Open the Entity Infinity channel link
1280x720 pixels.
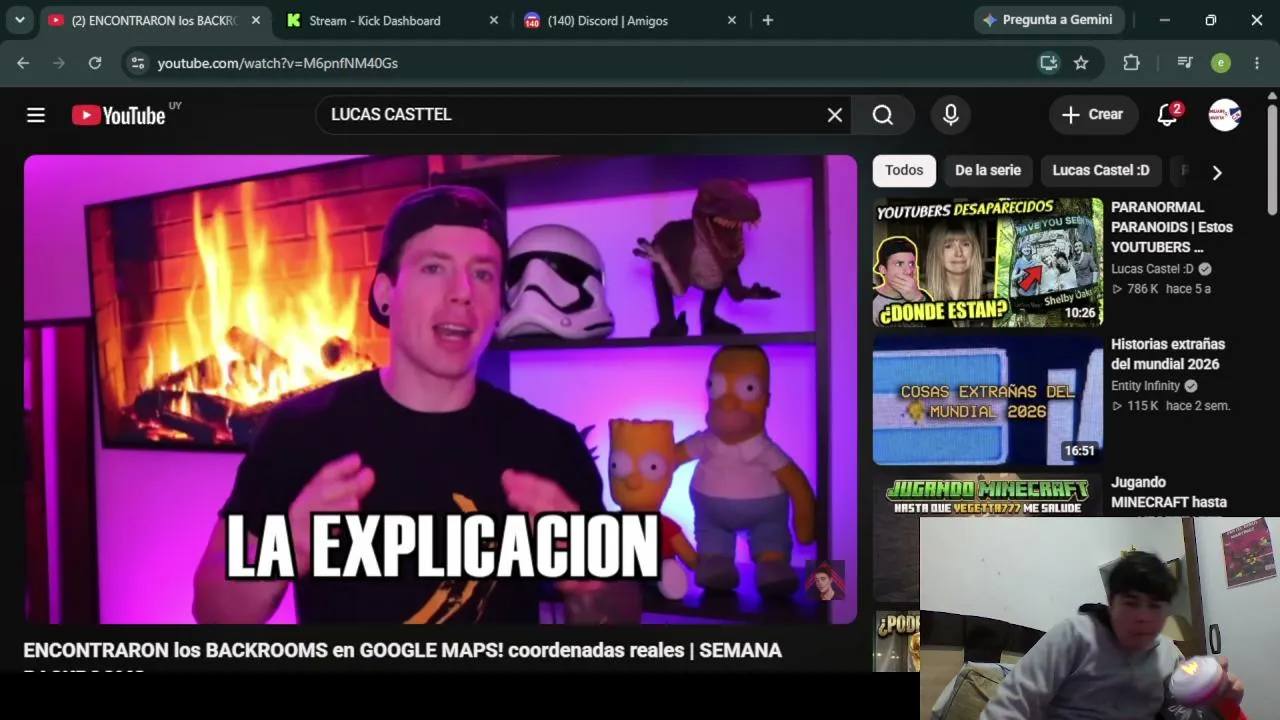(1146, 386)
